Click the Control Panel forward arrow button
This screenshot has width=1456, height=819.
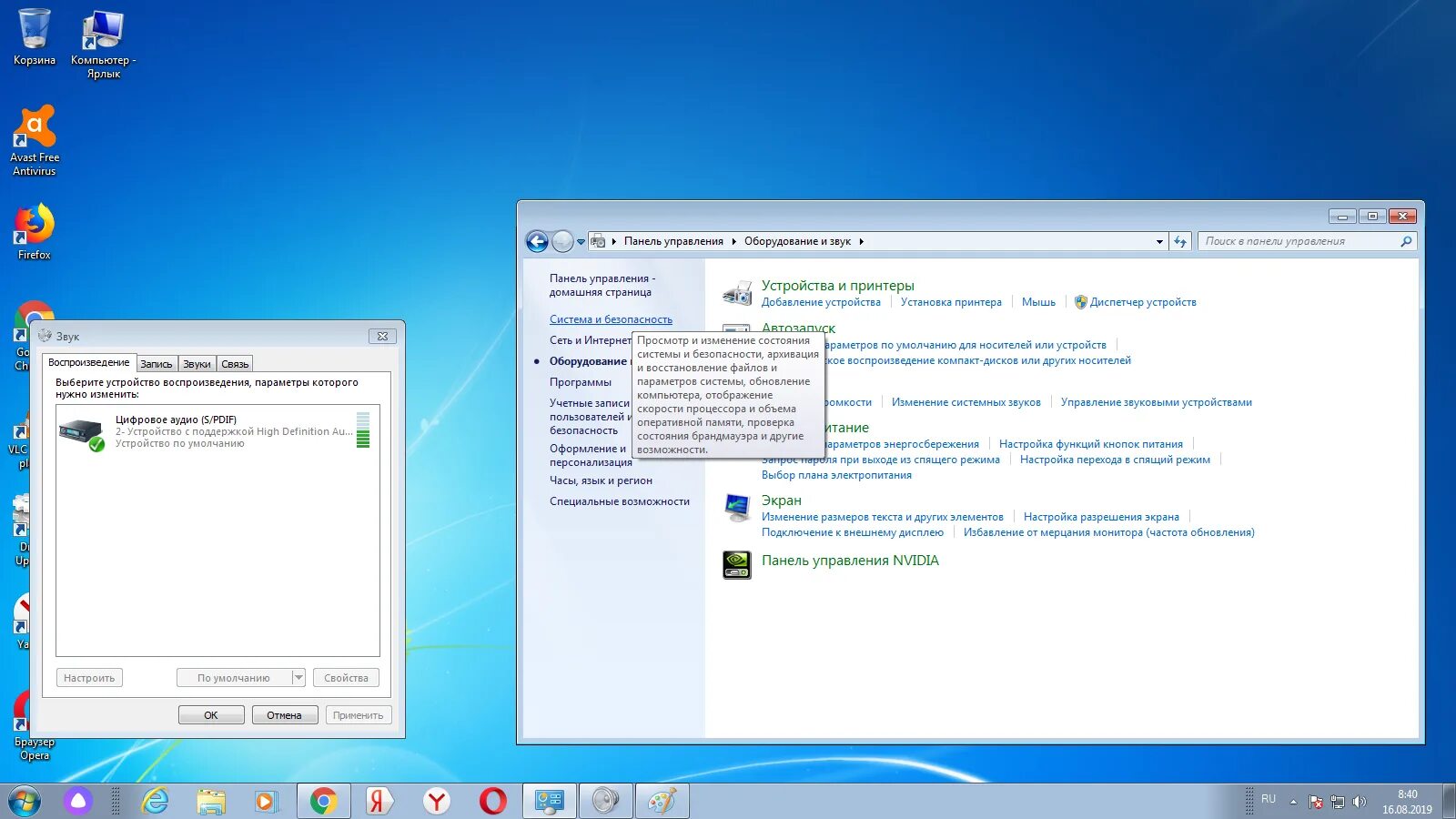click(x=563, y=241)
